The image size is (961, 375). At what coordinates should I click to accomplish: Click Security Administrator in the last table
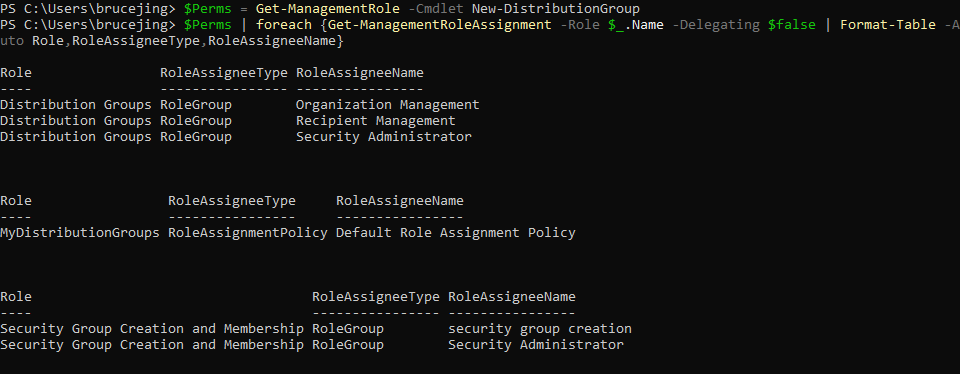tap(536, 345)
